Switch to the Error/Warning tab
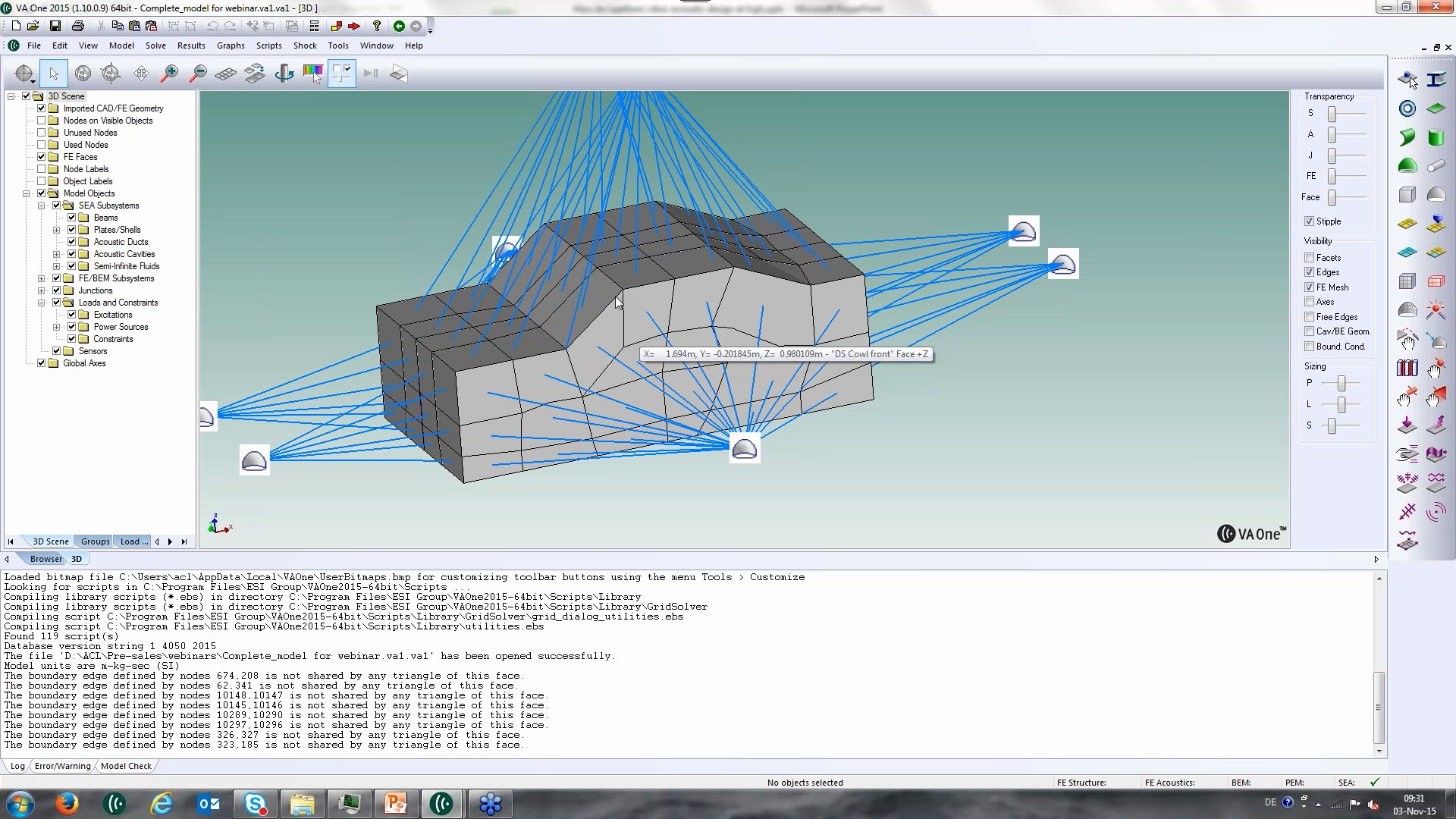This screenshot has width=1456, height=819. 62,766
